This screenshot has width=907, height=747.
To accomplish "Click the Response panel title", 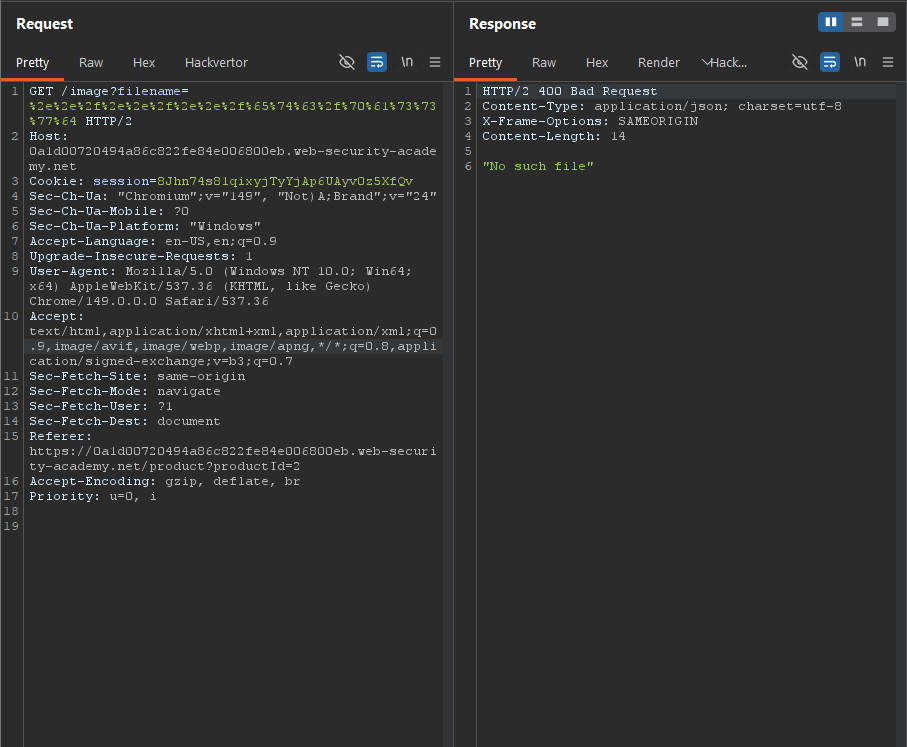I will pos(502,24).
